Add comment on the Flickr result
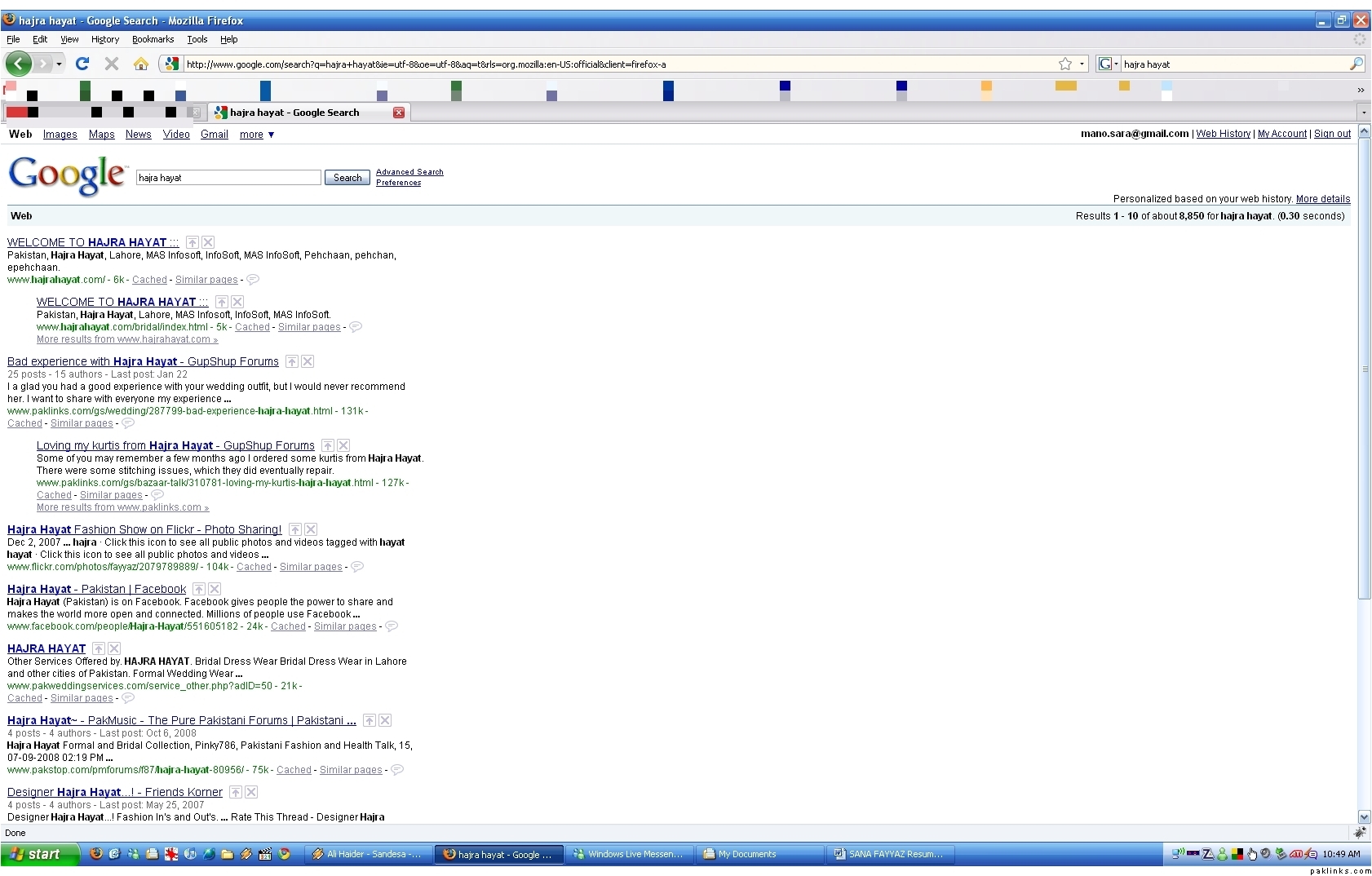The image size is (1372, 876). pos(357,567)
